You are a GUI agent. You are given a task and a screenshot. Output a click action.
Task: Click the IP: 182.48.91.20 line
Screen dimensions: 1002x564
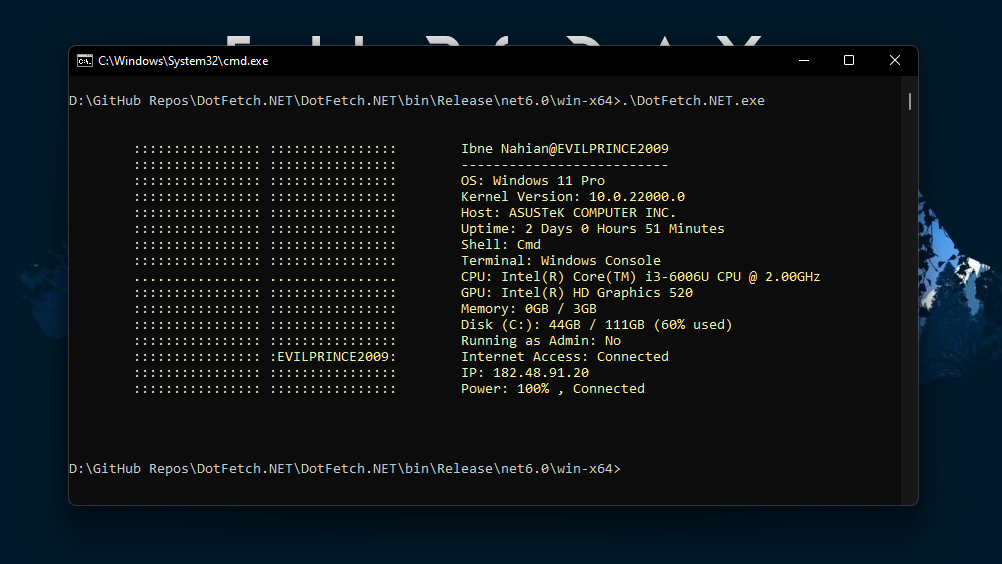pos(525,372)
